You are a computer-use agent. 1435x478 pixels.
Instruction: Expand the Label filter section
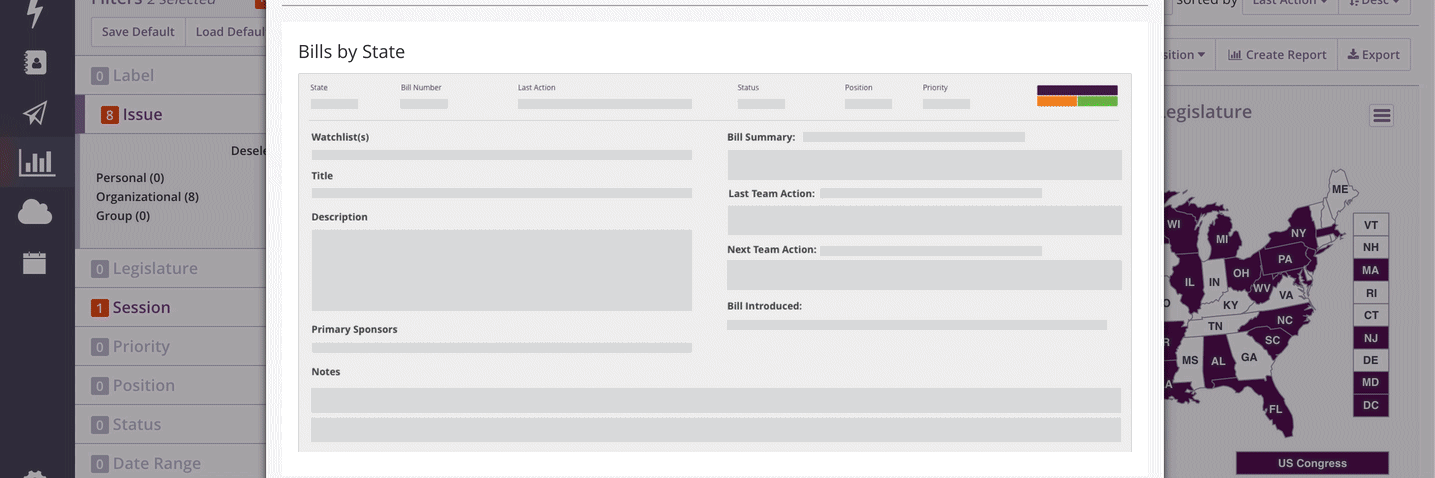click(x=170, y=75)
